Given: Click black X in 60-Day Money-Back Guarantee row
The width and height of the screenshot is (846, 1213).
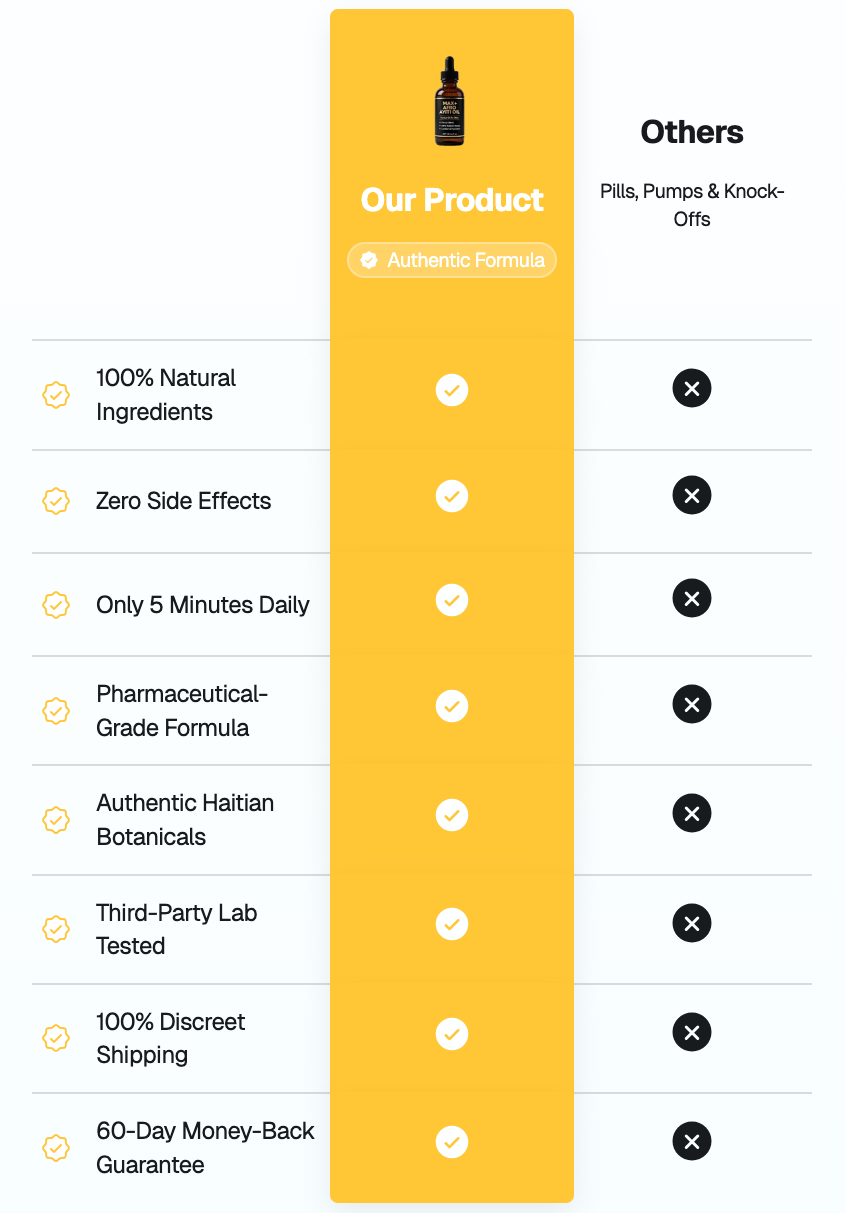Looking at the screenshot, I should pos(691,1141).
